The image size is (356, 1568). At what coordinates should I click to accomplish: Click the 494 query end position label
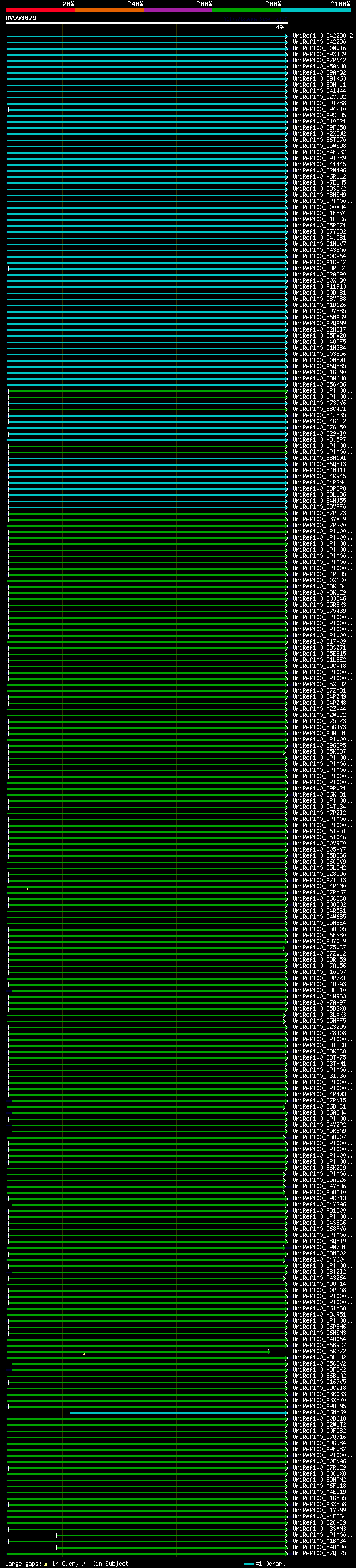pyautogui.click(x=280, y=27)
